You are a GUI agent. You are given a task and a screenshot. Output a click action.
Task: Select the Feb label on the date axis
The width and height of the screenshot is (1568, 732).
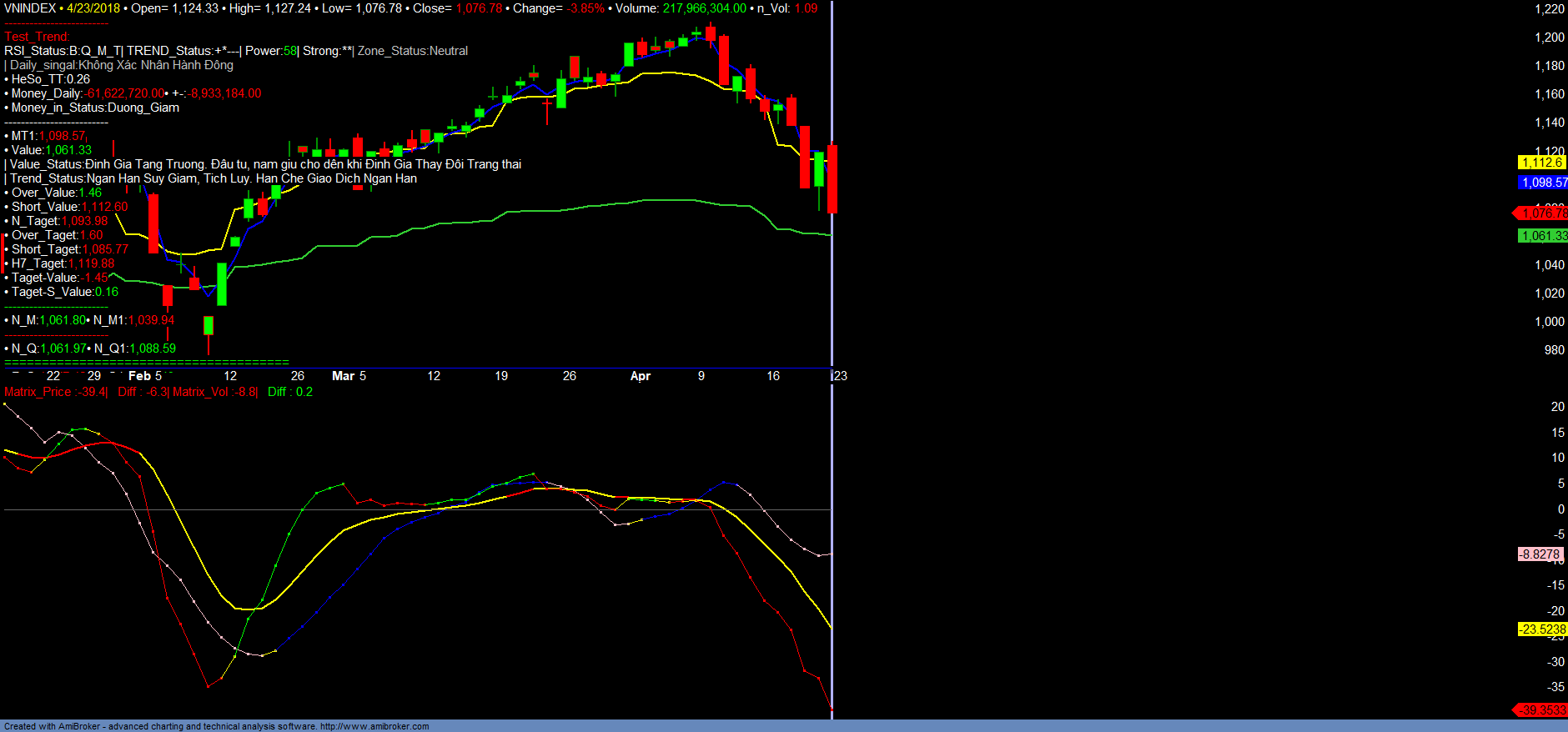[139, 376]
